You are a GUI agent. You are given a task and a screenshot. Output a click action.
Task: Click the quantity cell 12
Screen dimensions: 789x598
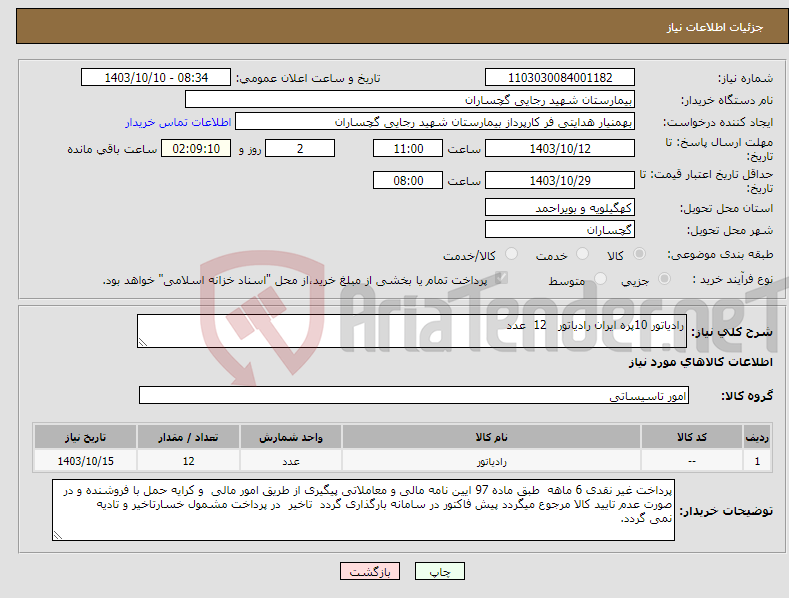[188, 461]
